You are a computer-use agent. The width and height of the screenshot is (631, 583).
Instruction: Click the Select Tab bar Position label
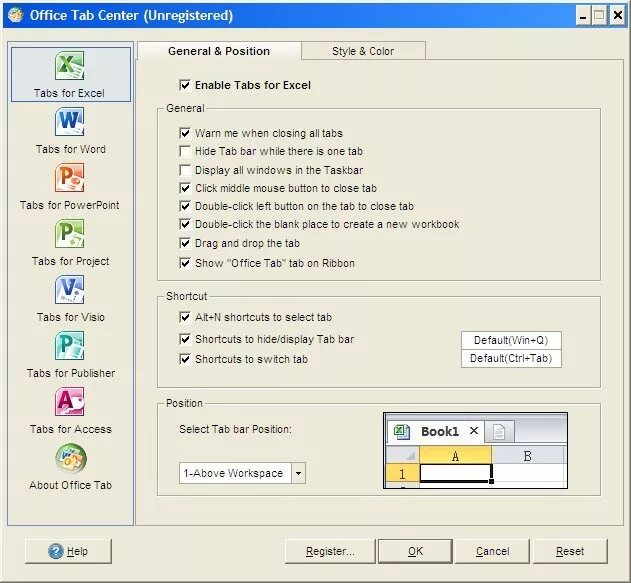235,429
